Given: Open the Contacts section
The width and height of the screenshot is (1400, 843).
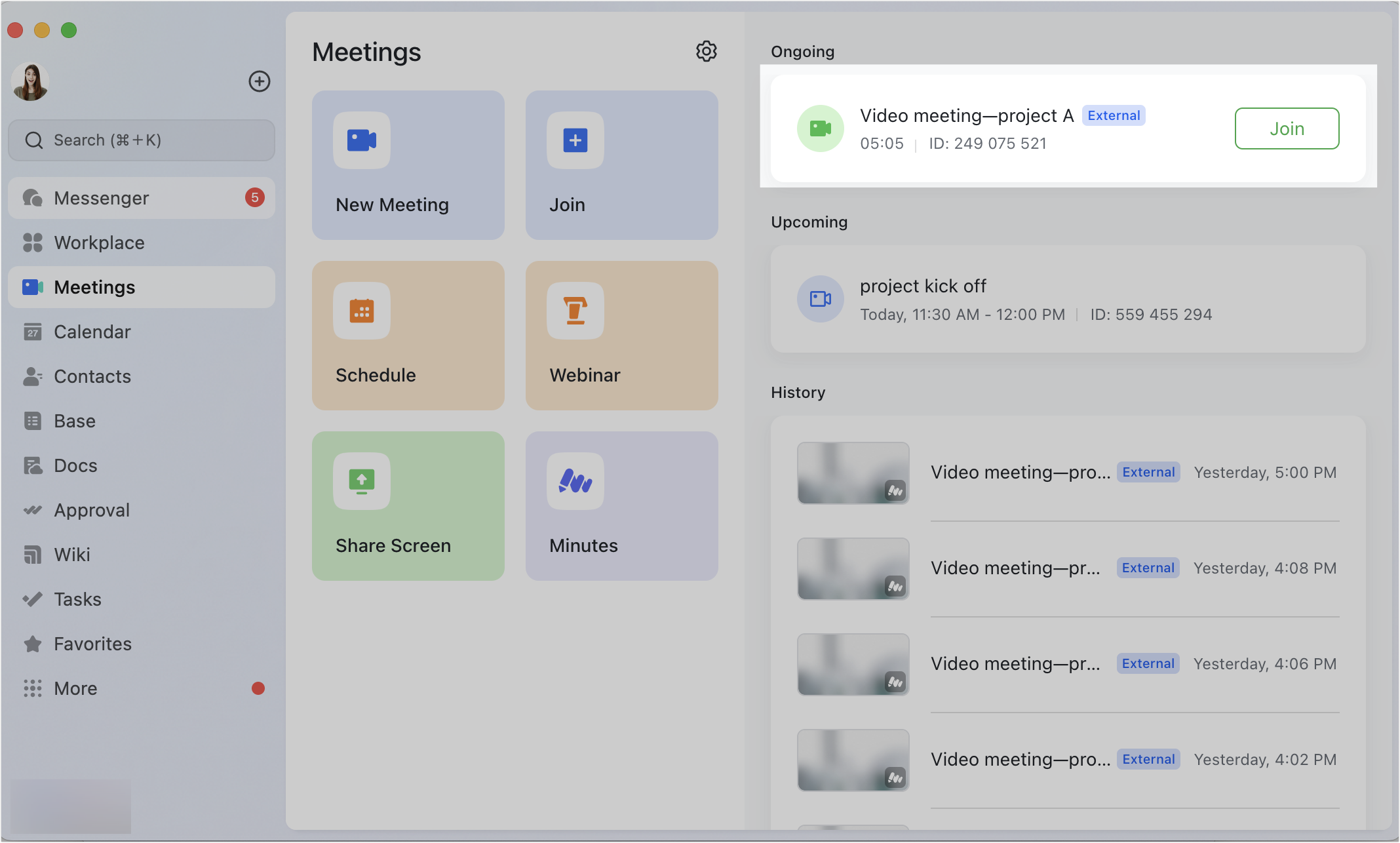Looking at the screenshot, I should click(x=92, y=376).
